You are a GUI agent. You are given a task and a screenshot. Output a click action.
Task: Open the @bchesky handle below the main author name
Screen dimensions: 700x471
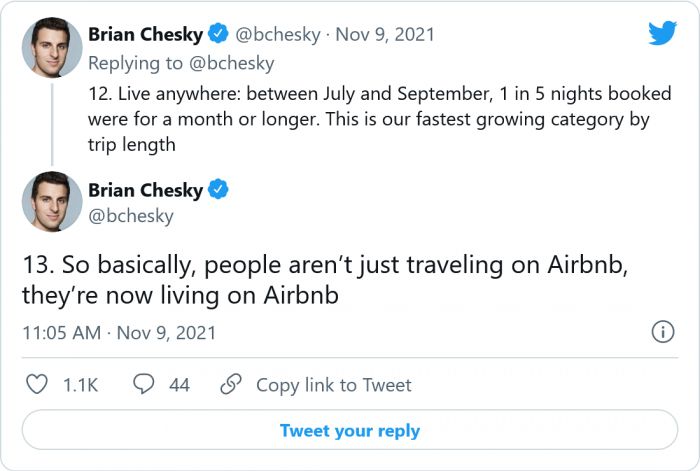click(131, 215)
